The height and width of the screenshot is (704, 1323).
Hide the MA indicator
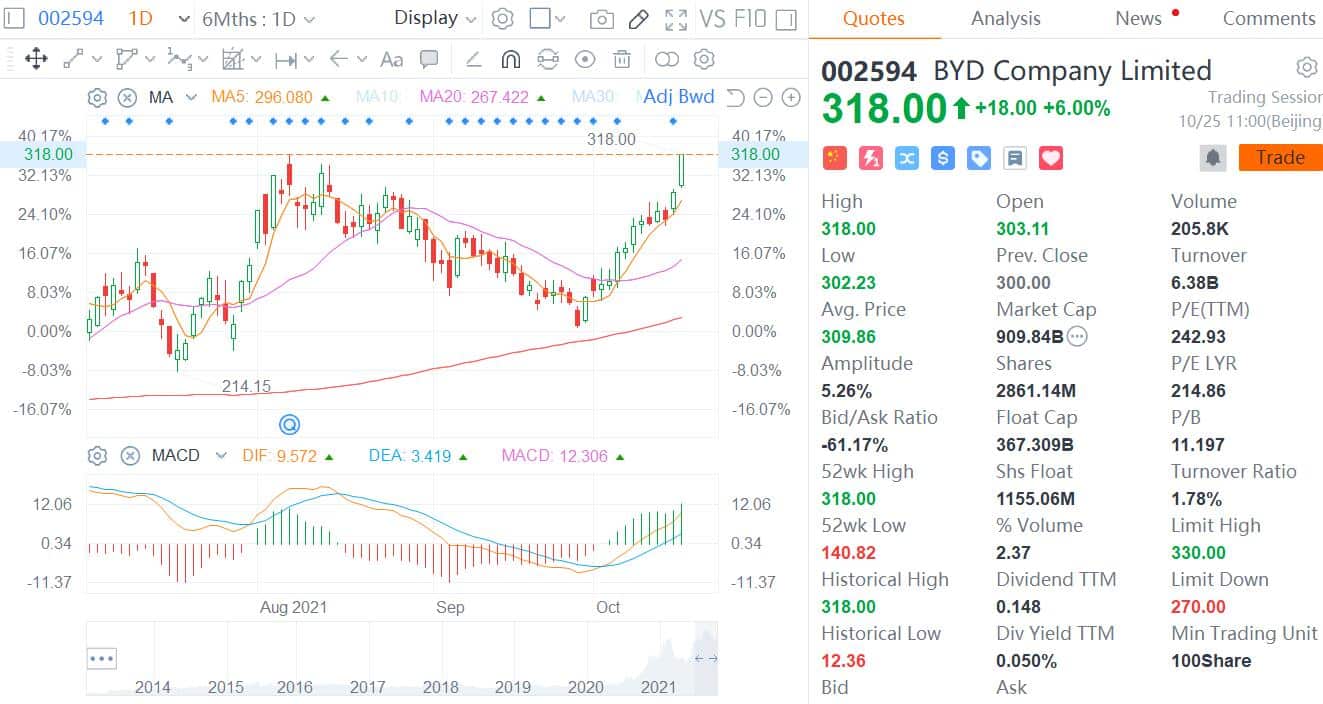click(x=129, y=96)
